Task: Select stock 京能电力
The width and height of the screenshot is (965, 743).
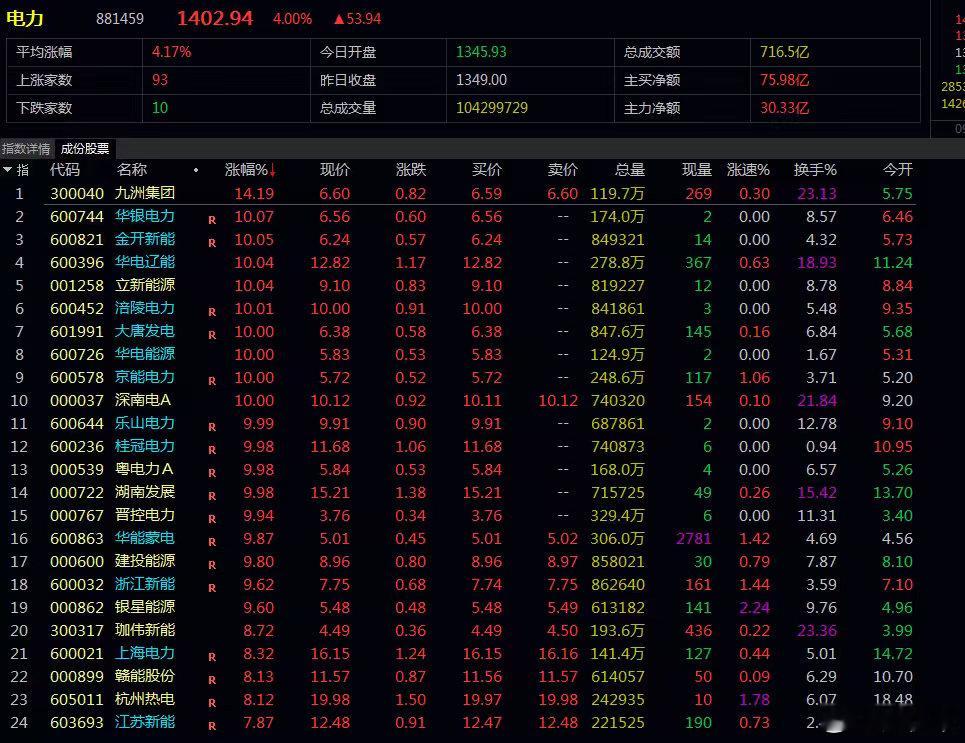Action: [145, 377]
